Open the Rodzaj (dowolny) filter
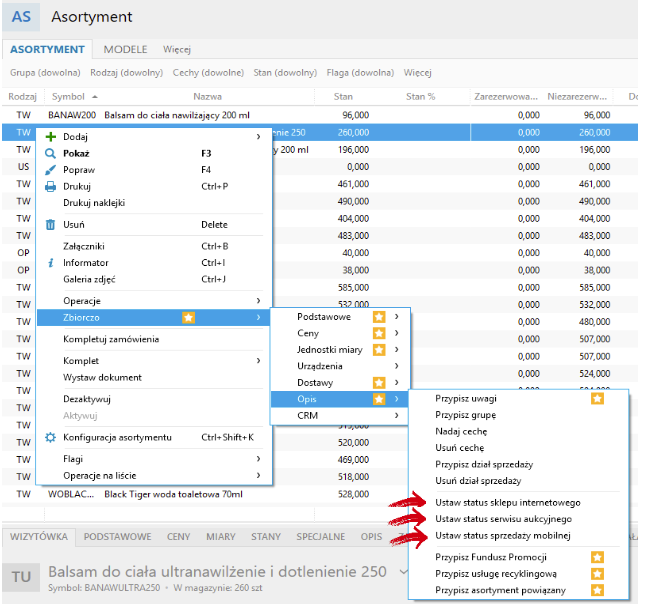 tap(126, 73)
